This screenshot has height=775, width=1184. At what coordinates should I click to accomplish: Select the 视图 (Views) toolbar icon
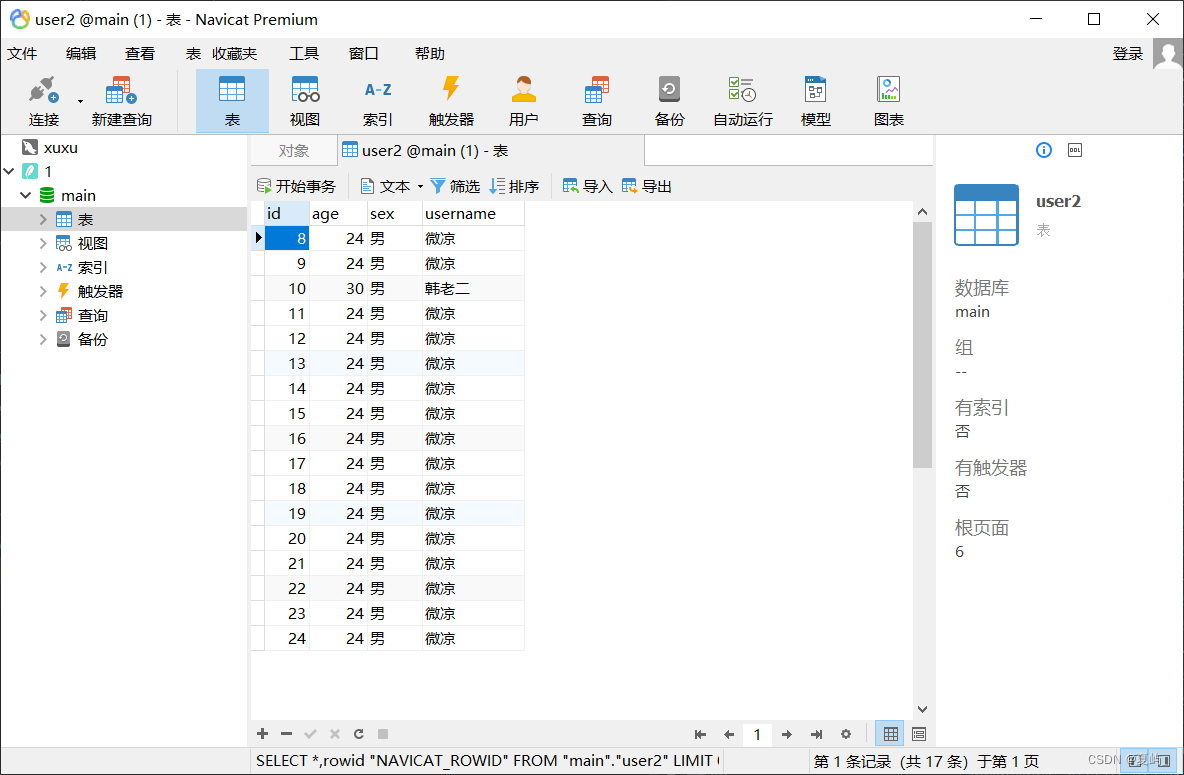pos(305,99)
